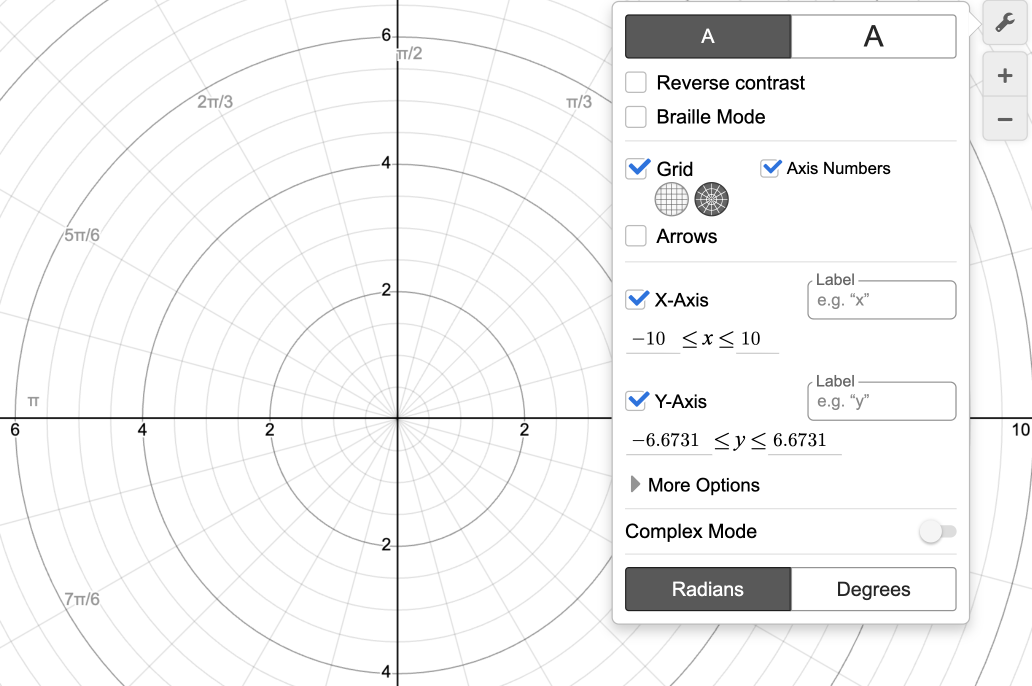Click the wrench Graph Settings icon
This screenshot has height=686, width=1032.
1005,23
